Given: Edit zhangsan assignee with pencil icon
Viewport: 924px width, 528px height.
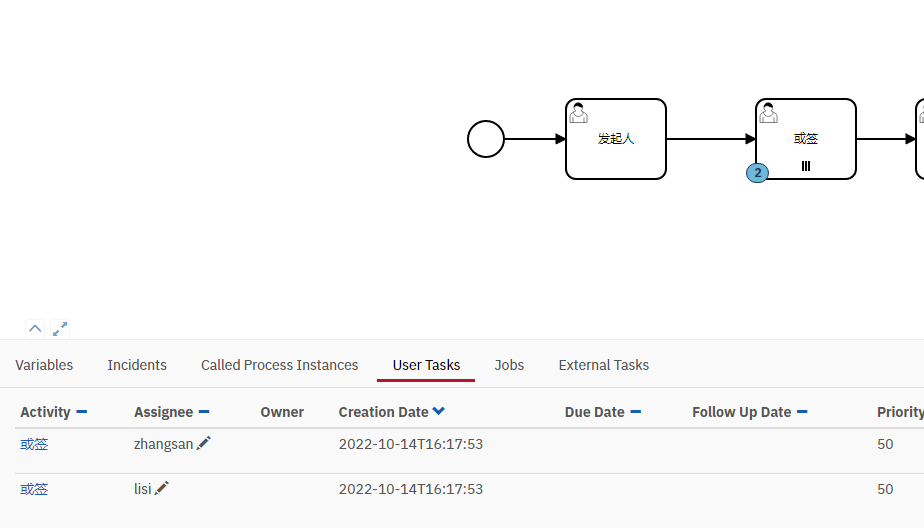Looking at the screenshot, I should [204, 443].
